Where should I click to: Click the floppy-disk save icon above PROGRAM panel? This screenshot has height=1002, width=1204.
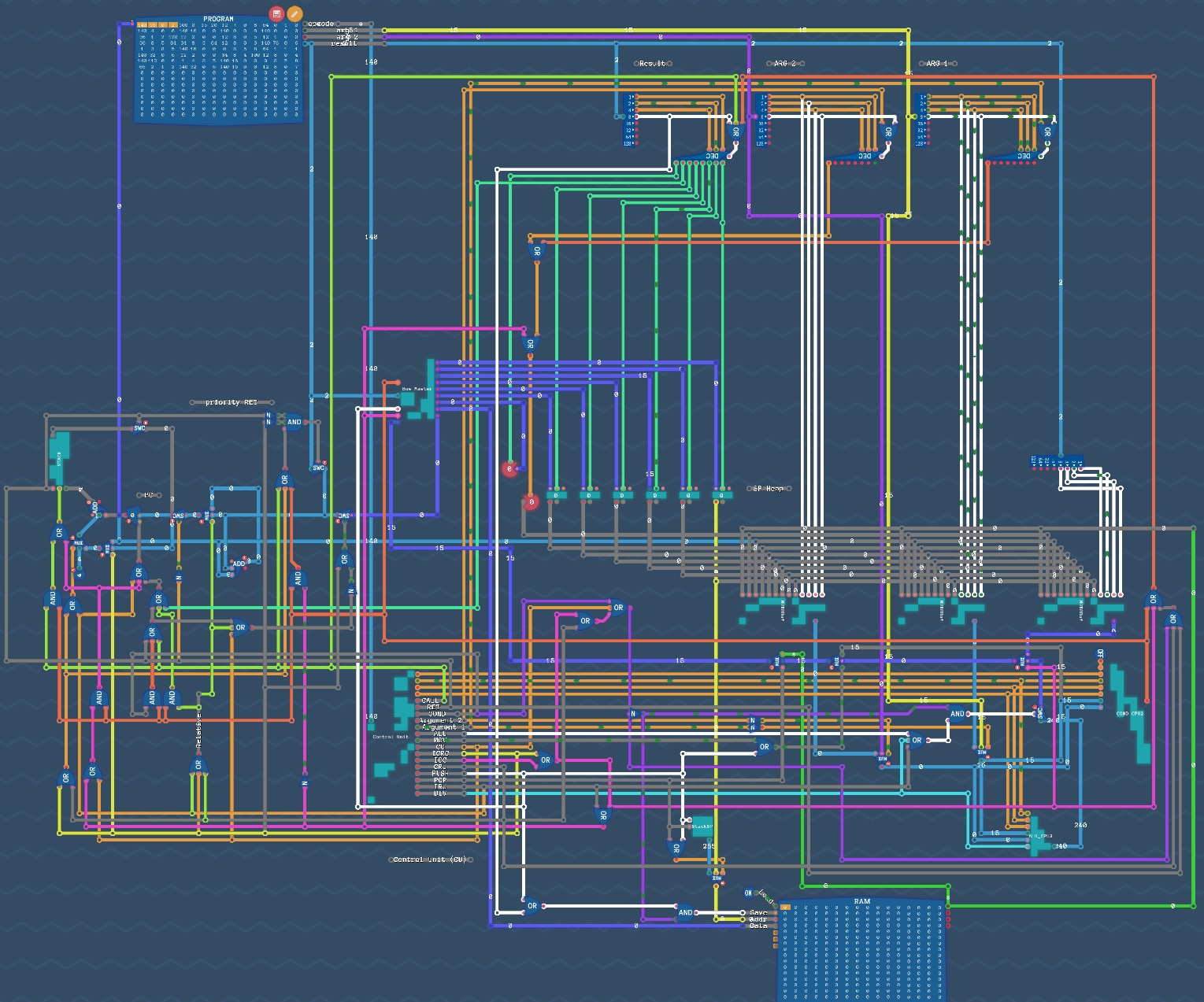tap(276, 13)
